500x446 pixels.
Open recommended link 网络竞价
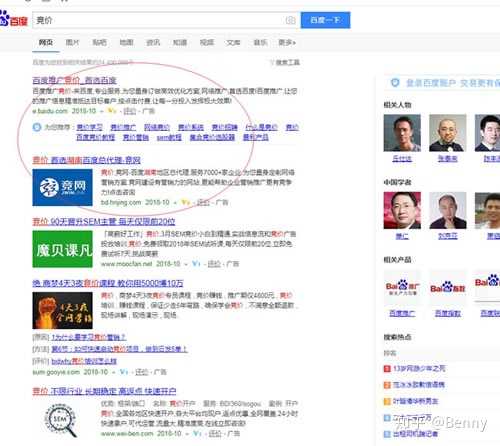tap(157, 127)
